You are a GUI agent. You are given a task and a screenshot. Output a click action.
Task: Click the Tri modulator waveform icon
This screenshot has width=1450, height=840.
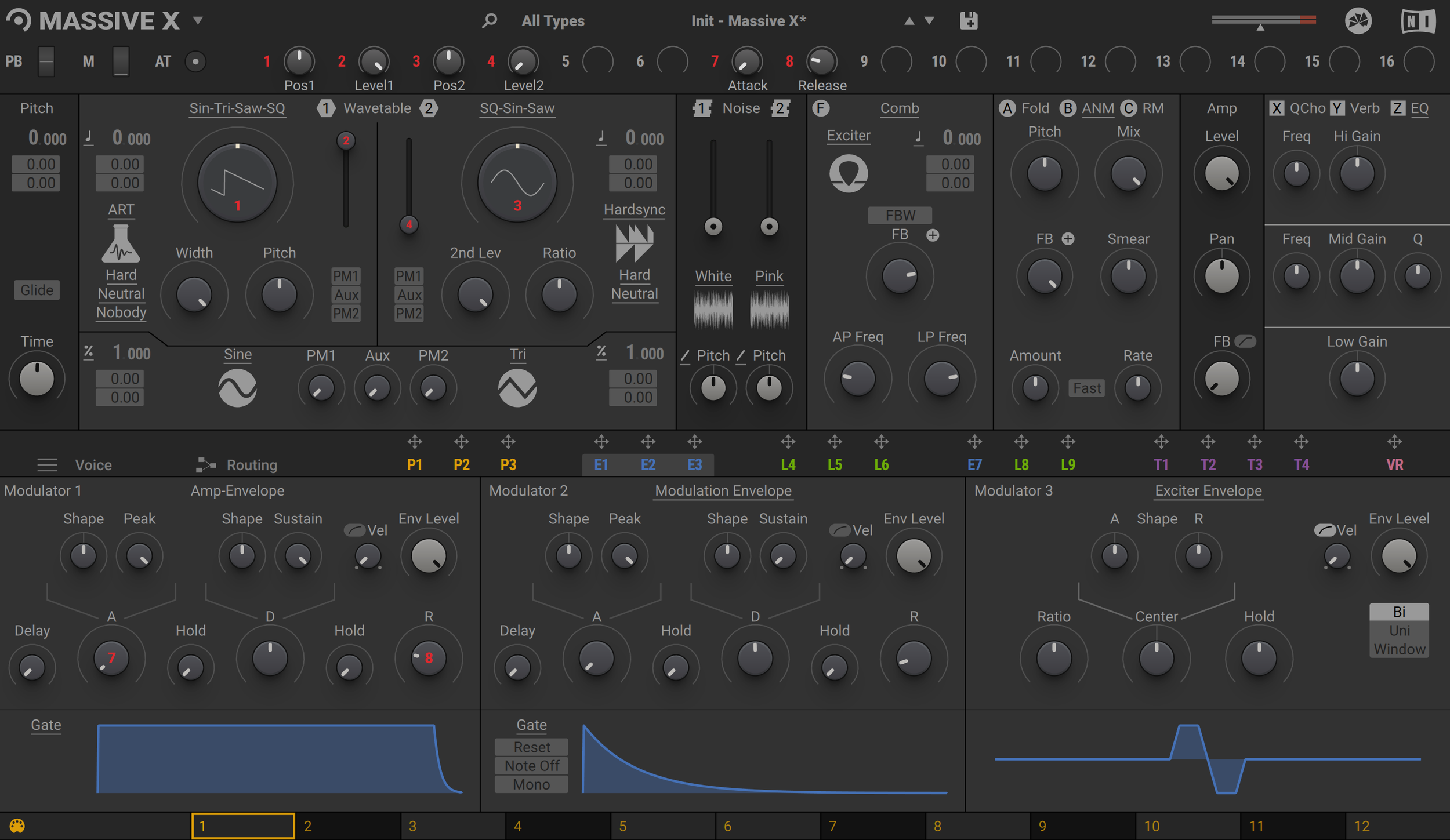[517, 388]
